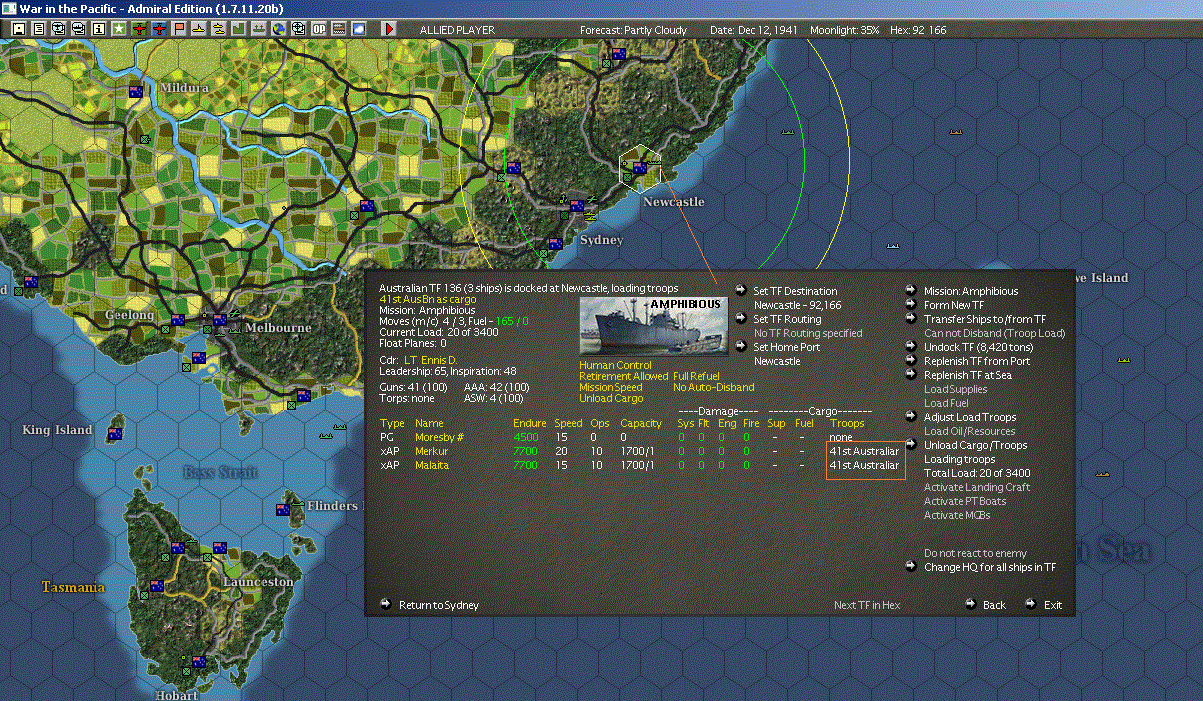Click the orange flag toolbar icon

pos(179,29)
